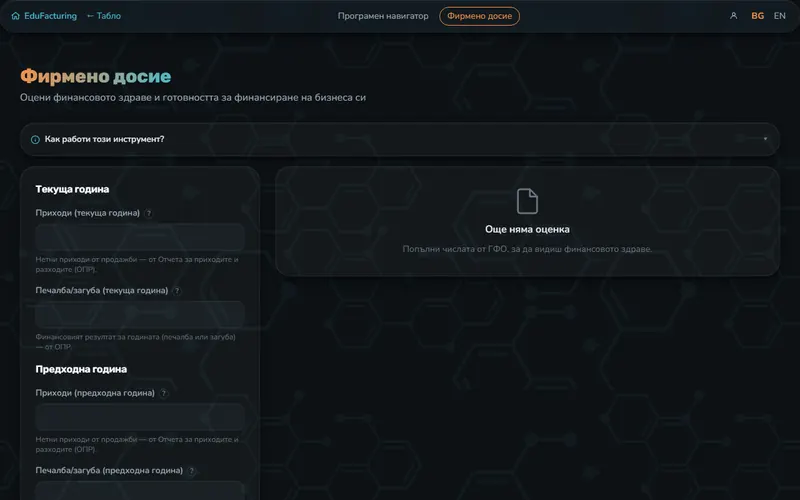The width and height of the screenshot is (800, 500).
Task: Click the Как работи този инструмент? text
Action: pyautogui.click(x=104, y=139)
